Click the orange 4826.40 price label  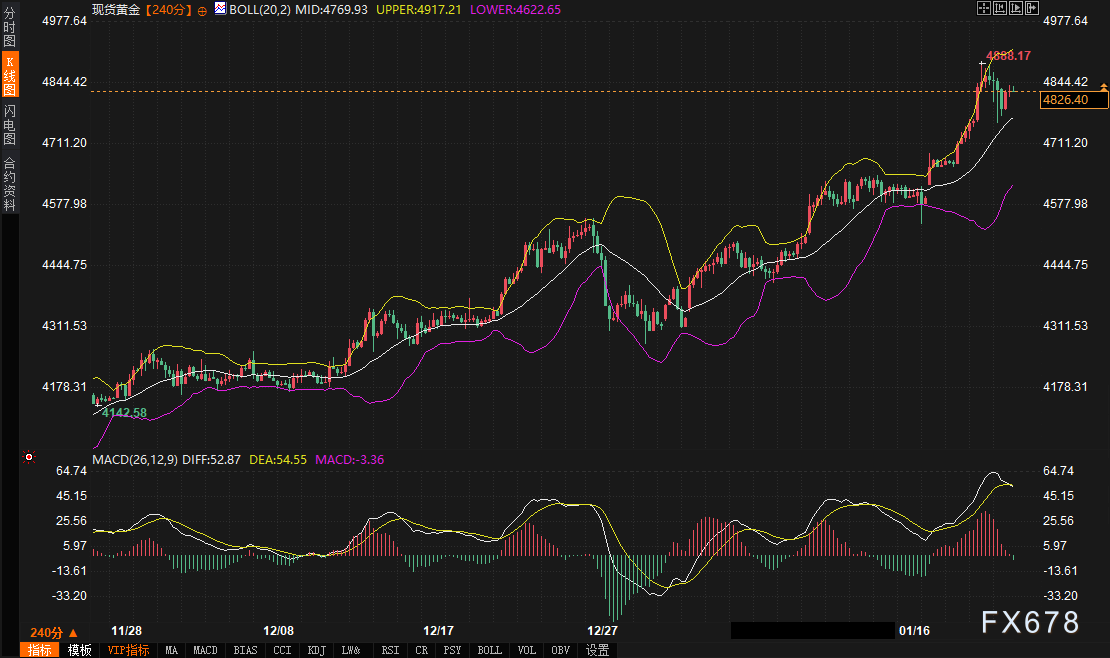click(1073, 100)
